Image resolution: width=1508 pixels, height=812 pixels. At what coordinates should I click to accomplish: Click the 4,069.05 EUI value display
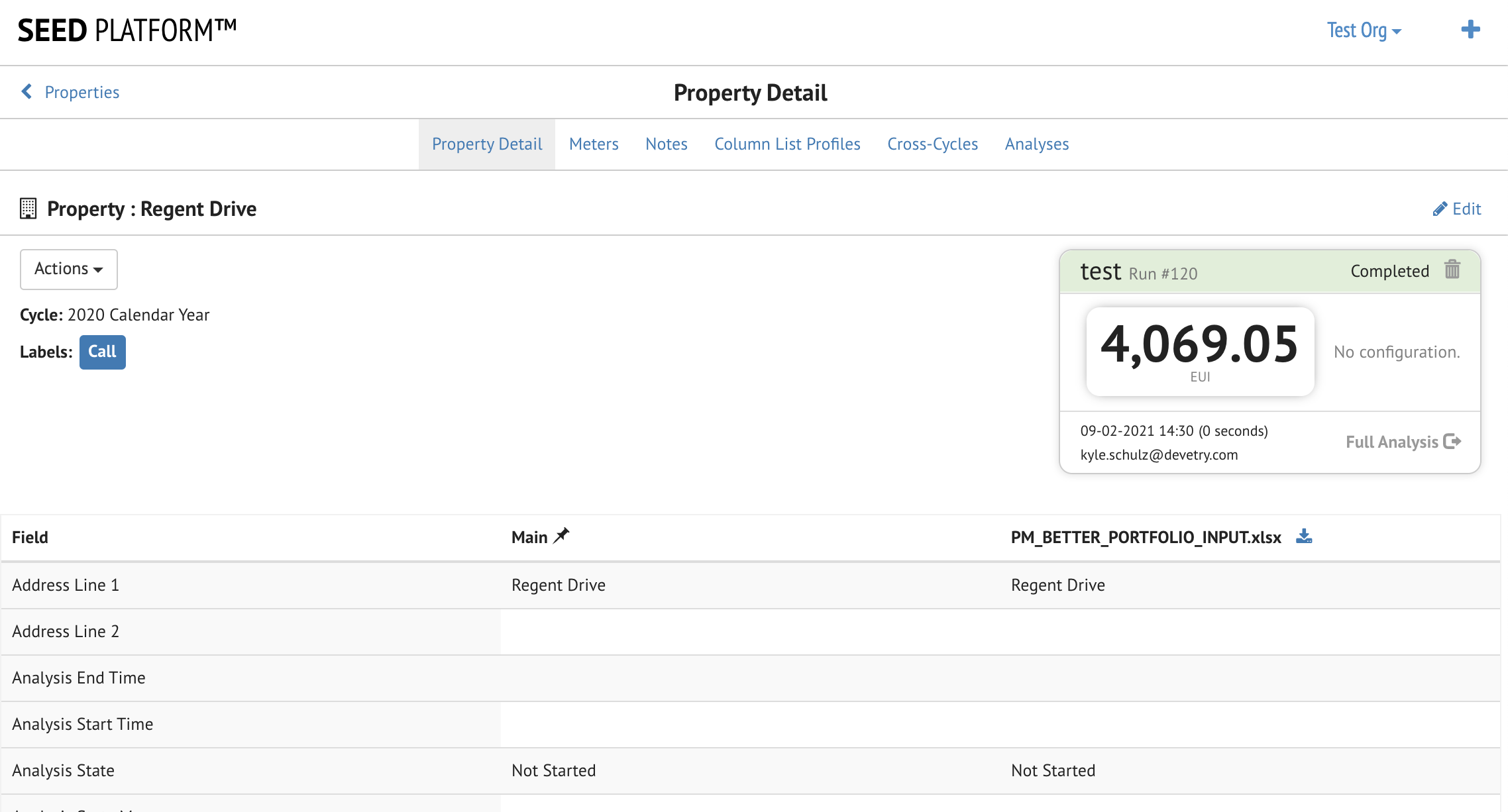click(x=1199, y=350)
